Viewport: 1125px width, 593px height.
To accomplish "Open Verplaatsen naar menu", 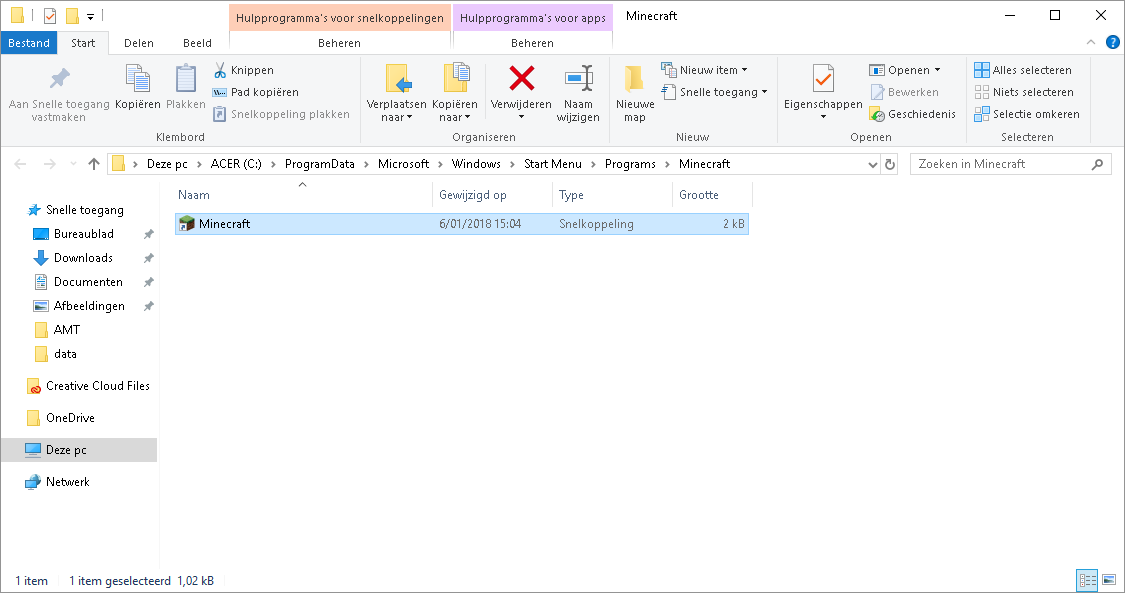I will click(397, 93).
